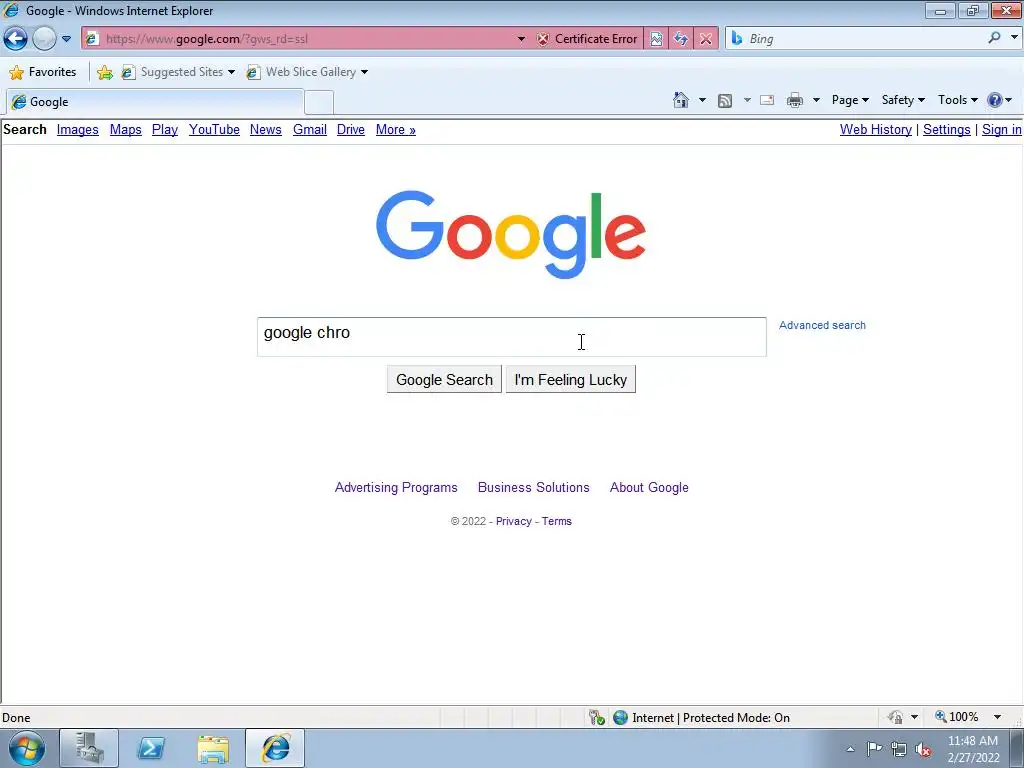This screenshot has height=768, width=1024.
Task: Click the Internet Protected Mode zone indicator
Action: coord(702,718)
